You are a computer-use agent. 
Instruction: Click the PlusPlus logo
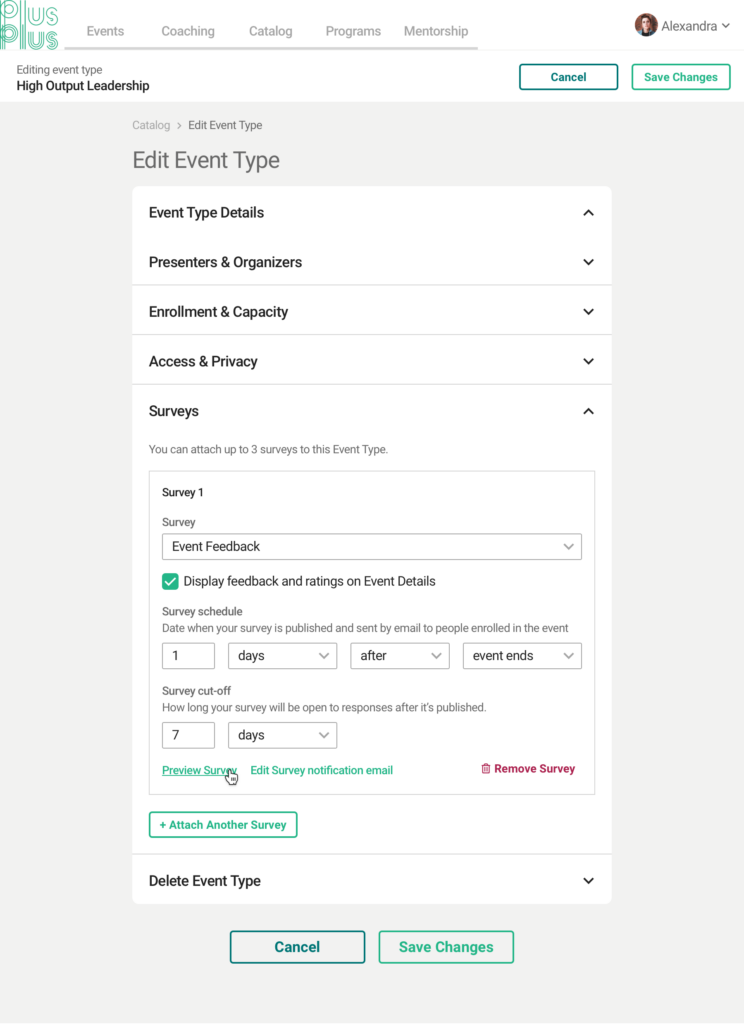pyautogui.click(x=29, y=26)
